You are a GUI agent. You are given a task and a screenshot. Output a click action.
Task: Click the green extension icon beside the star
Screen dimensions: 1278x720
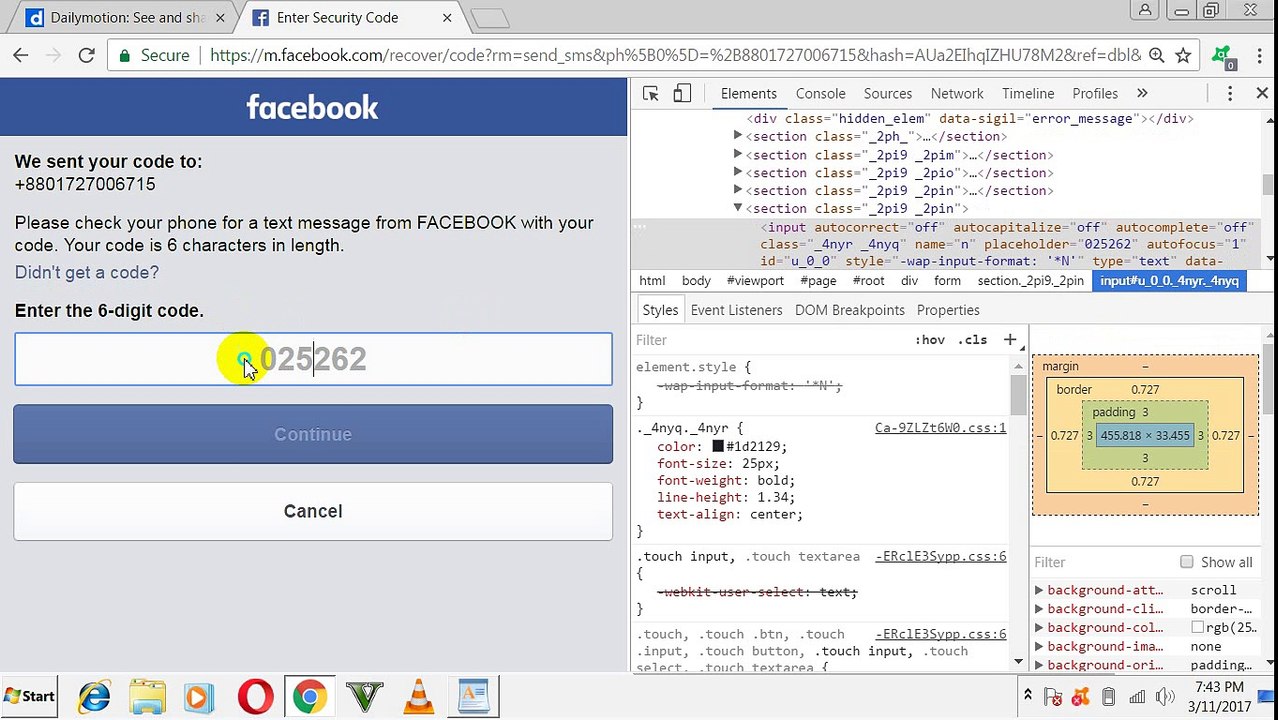[x=1222, y=57]
